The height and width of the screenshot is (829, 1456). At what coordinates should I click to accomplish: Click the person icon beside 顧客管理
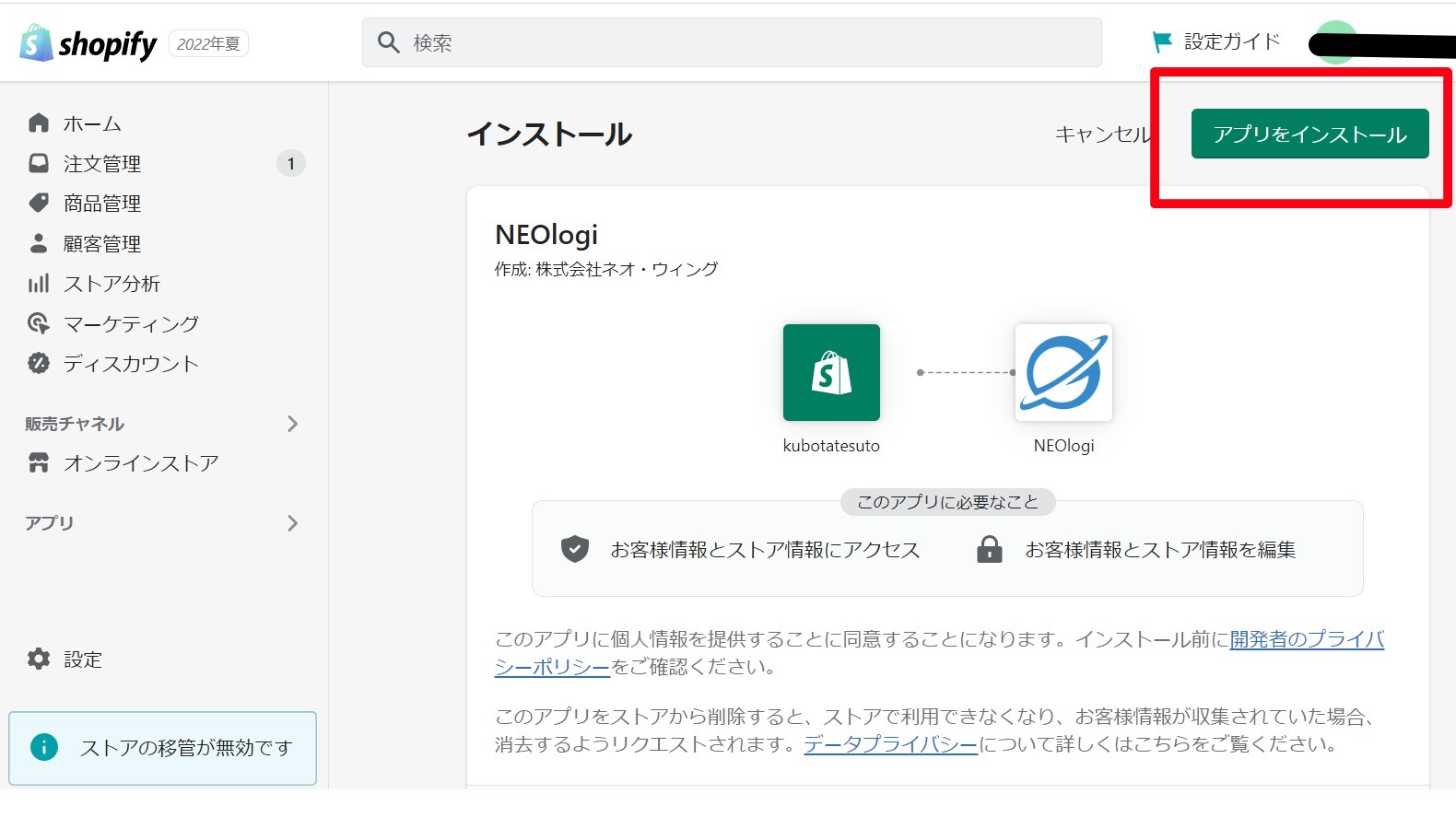click(39, 243)
